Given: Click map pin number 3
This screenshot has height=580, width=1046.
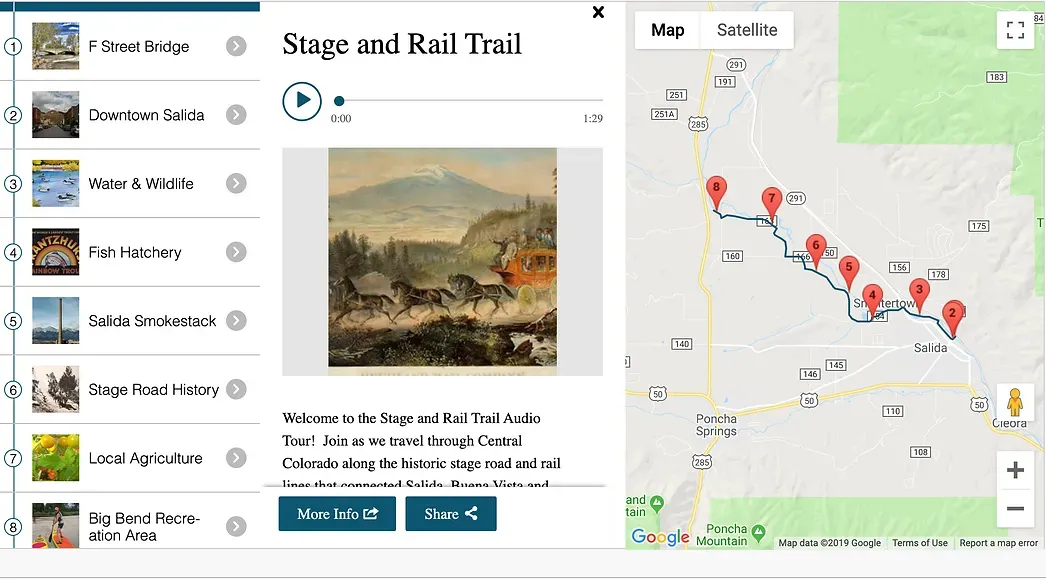Looking at the screenshot, I should coord(919,290).
